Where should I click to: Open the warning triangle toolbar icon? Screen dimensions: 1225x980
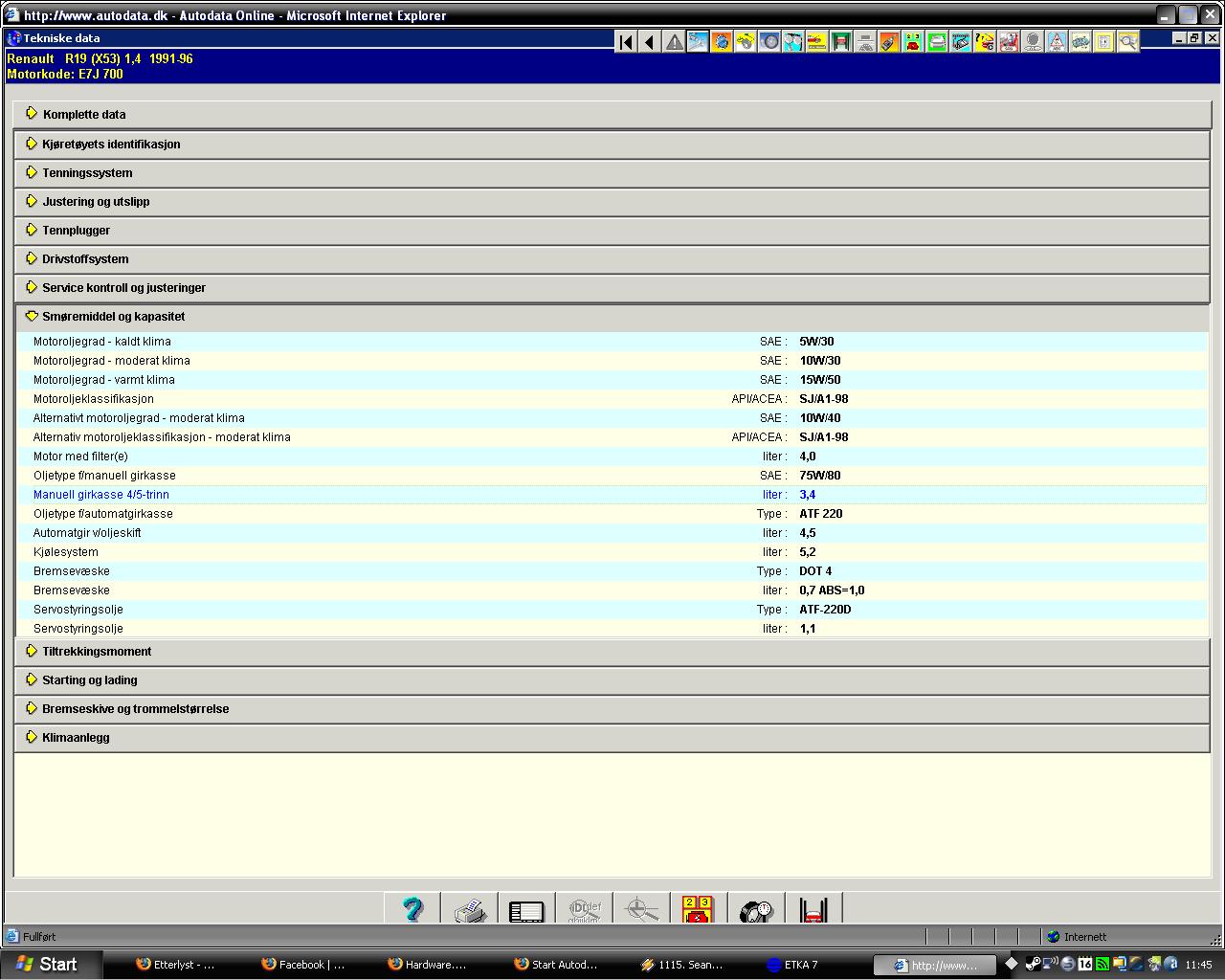(674, 41)
